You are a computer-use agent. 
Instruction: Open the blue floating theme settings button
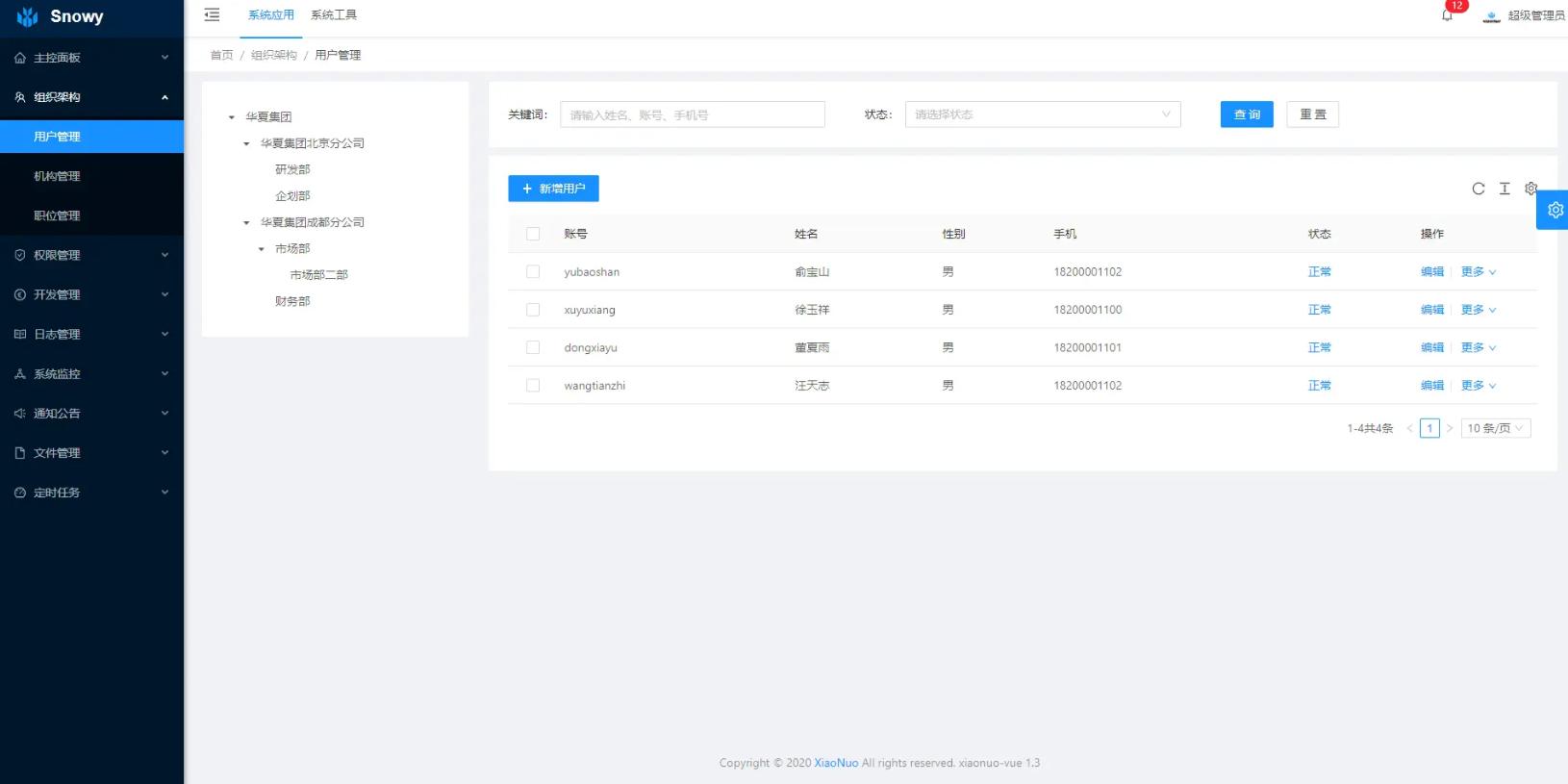pos(1554,210)
